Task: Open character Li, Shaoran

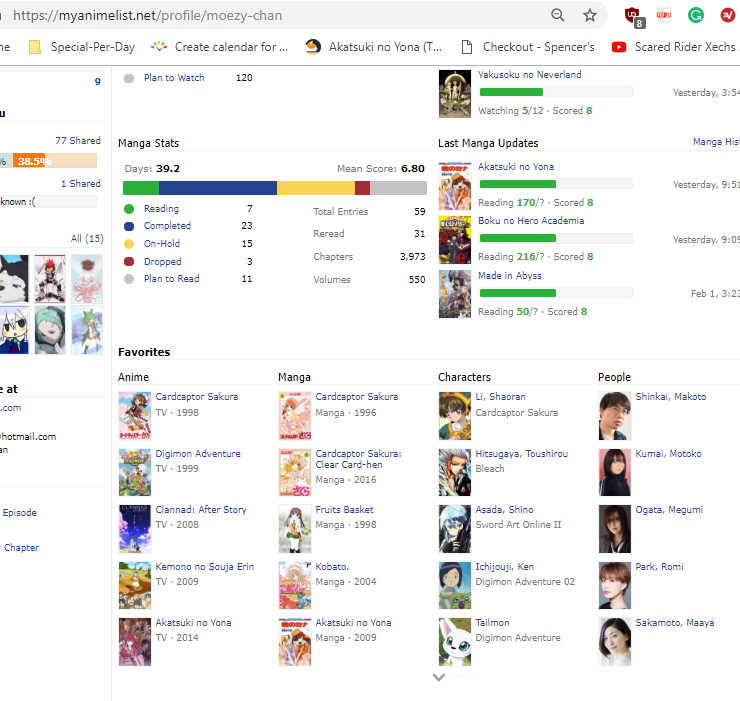Action: 500,397
